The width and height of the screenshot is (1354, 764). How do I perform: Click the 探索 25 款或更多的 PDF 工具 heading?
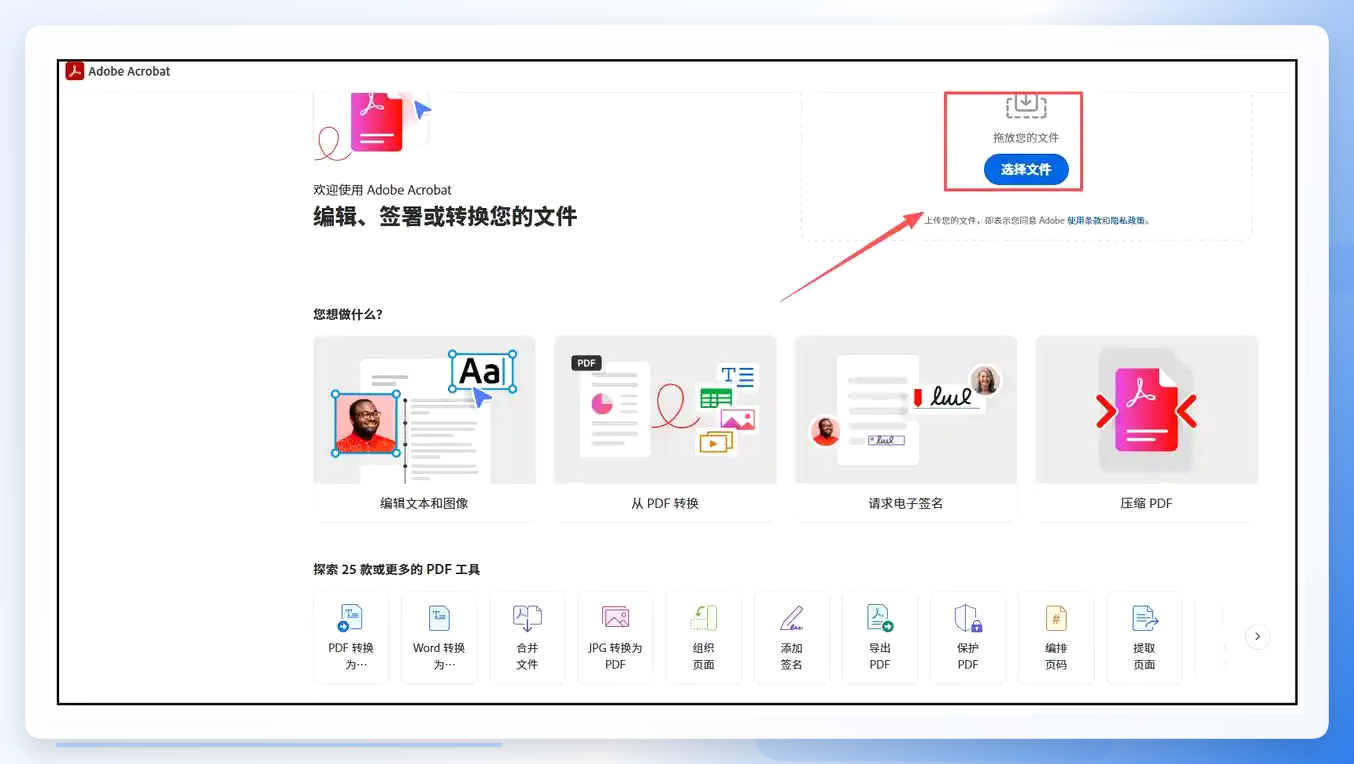pyautogui.click(x=397, y=569)
